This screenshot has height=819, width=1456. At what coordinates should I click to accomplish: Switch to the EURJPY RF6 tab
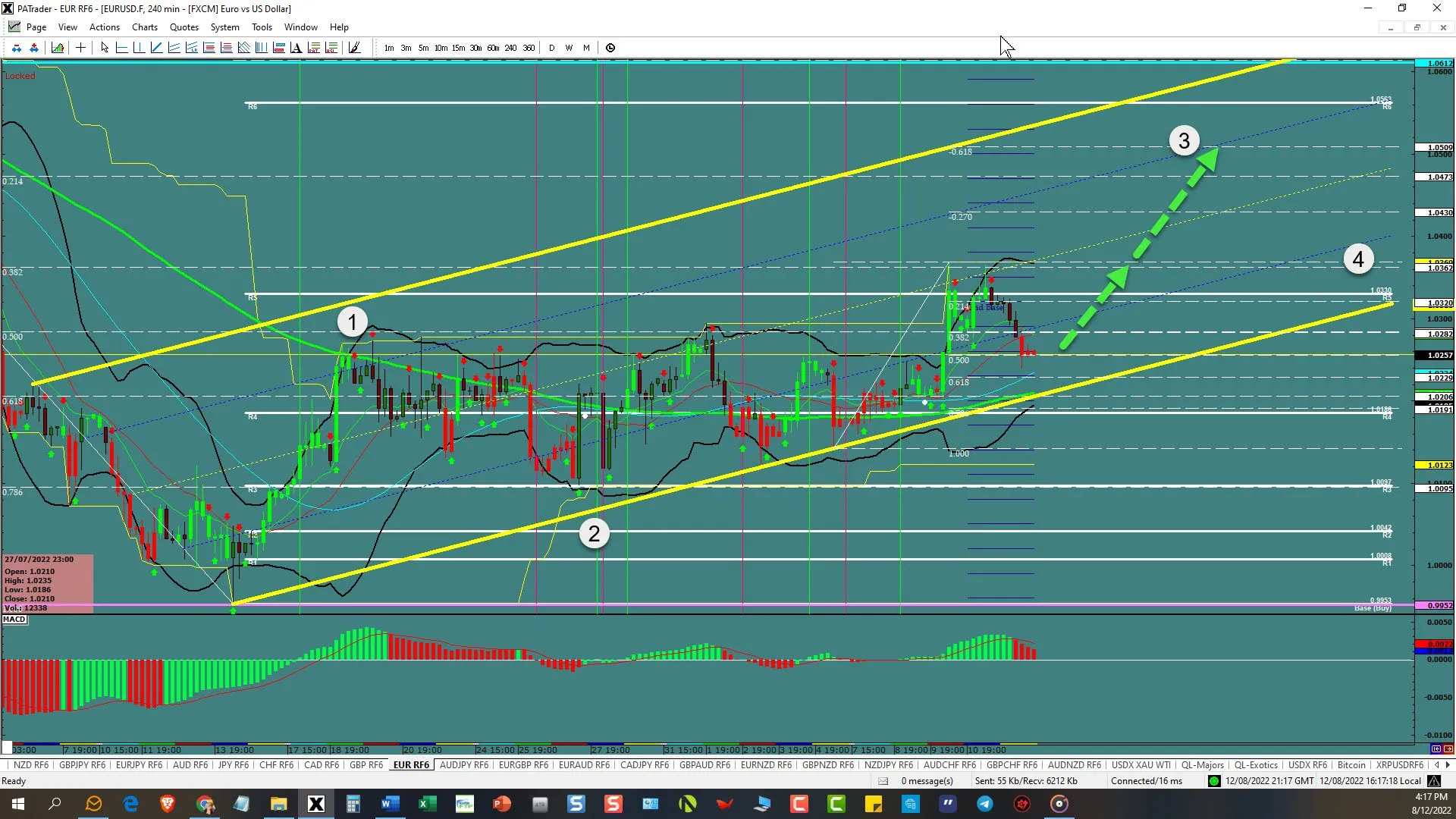click(x=139, y=765)
